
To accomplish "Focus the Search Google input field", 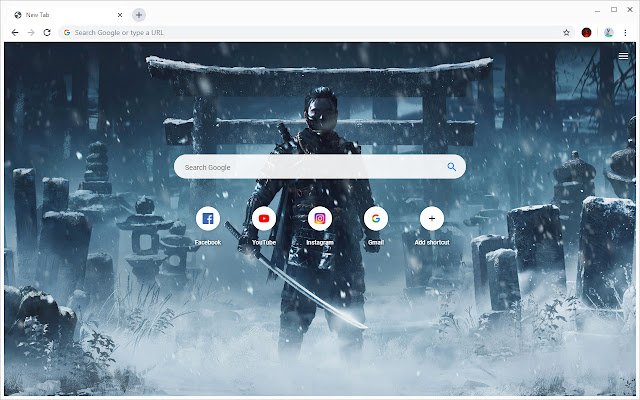I will click(320, 167).
